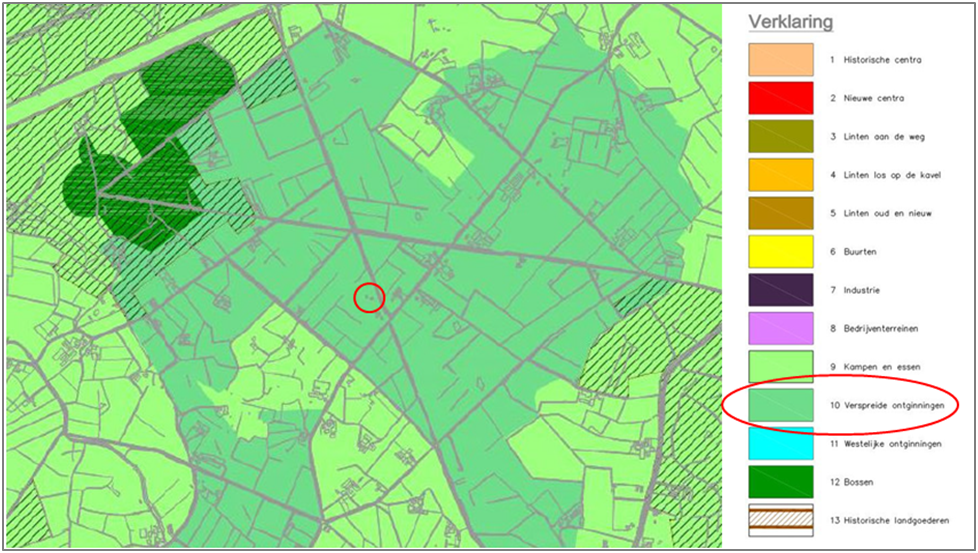
Task: Click the hatched Historische landgoederen swatch
Action: click(781, 521)
